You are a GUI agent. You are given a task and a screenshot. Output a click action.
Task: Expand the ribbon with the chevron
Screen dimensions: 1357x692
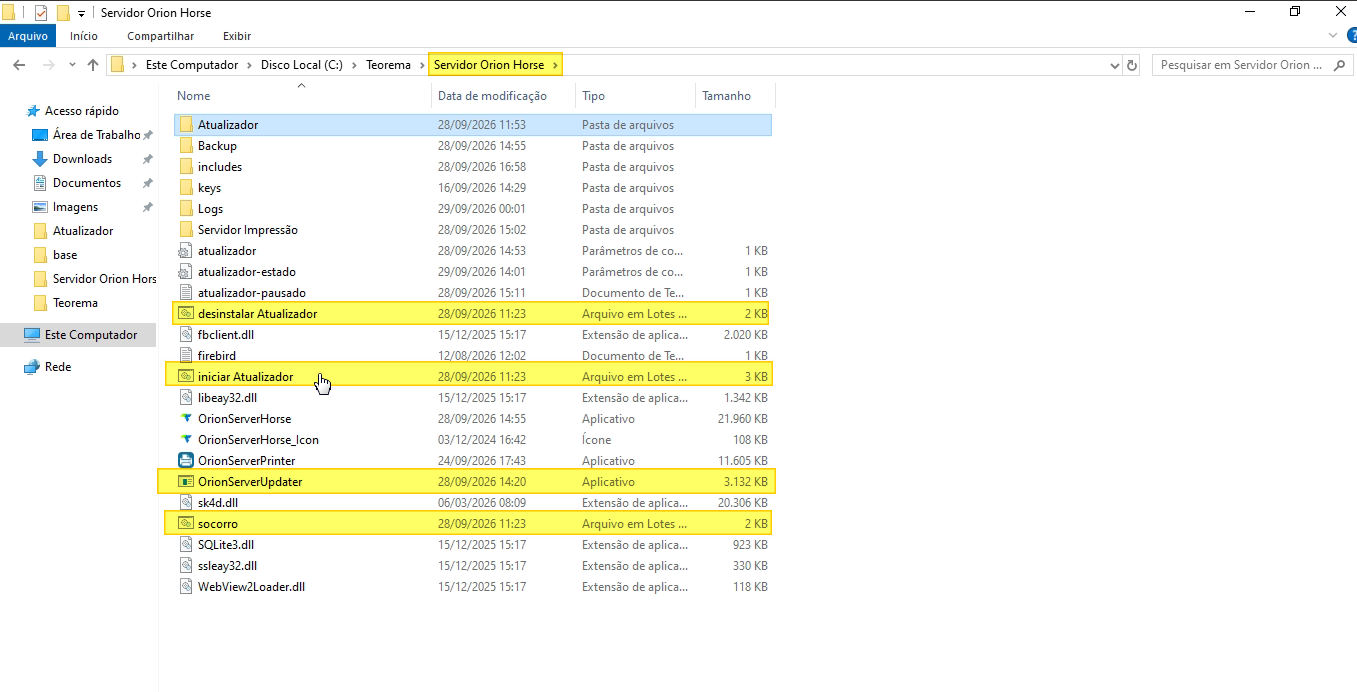point(1333,35)
